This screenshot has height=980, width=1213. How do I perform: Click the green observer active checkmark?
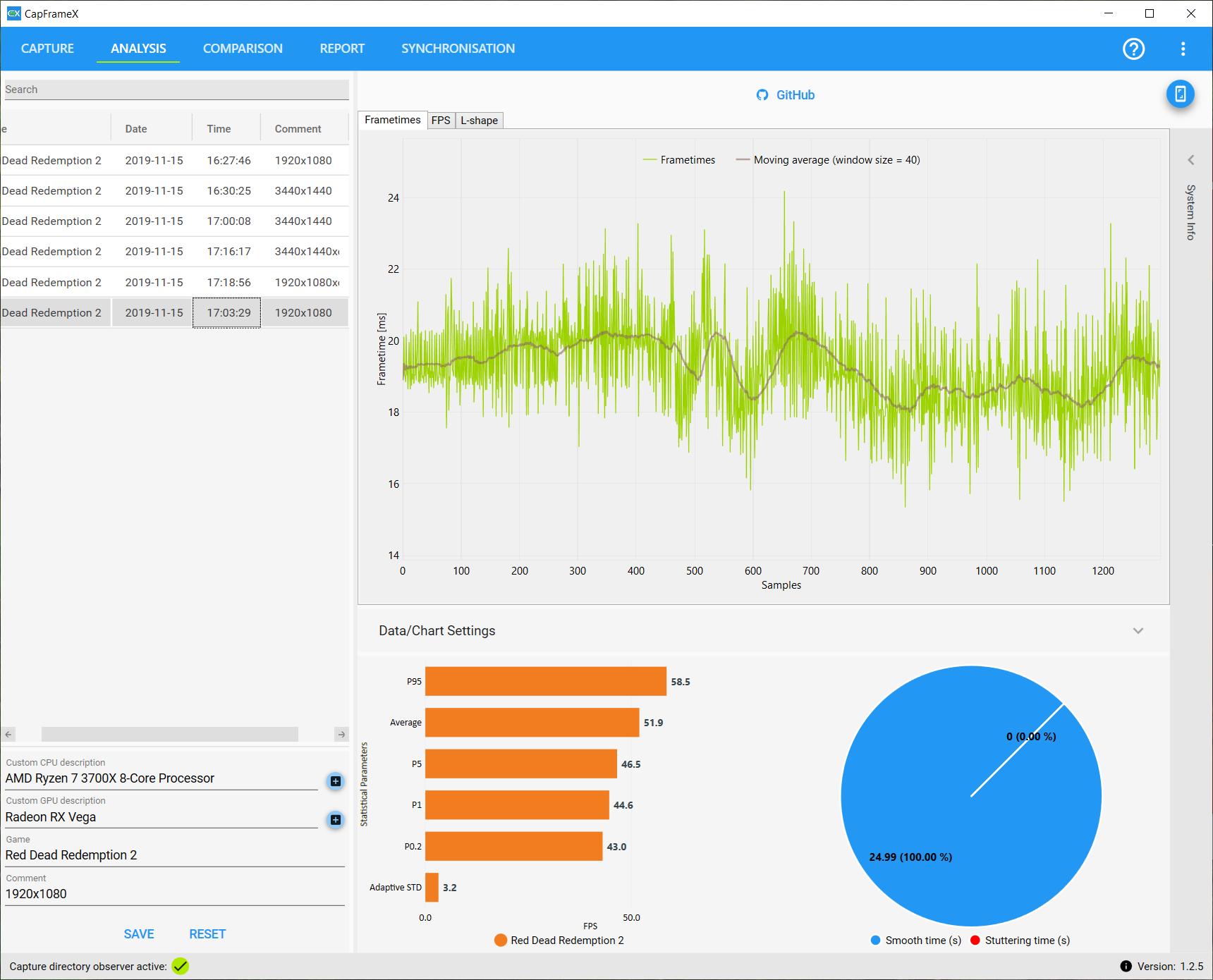tap(181, 966)
